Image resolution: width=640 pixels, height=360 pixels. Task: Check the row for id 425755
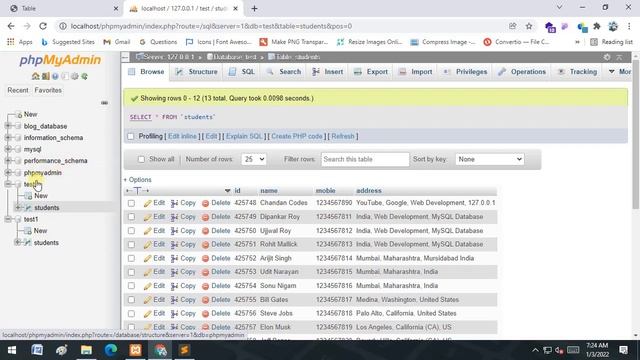[x=131, y=300]
